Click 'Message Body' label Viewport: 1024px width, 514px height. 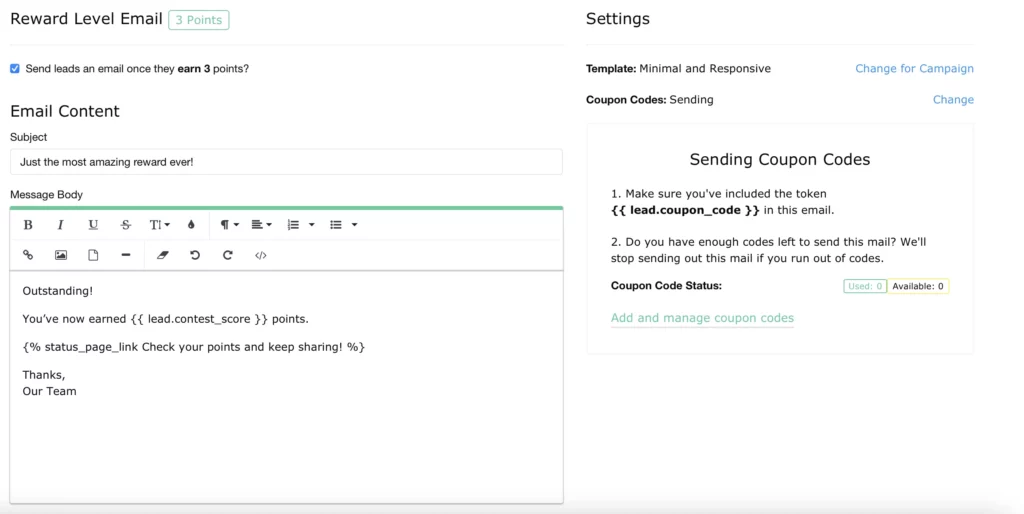click(x=46, y=195)
